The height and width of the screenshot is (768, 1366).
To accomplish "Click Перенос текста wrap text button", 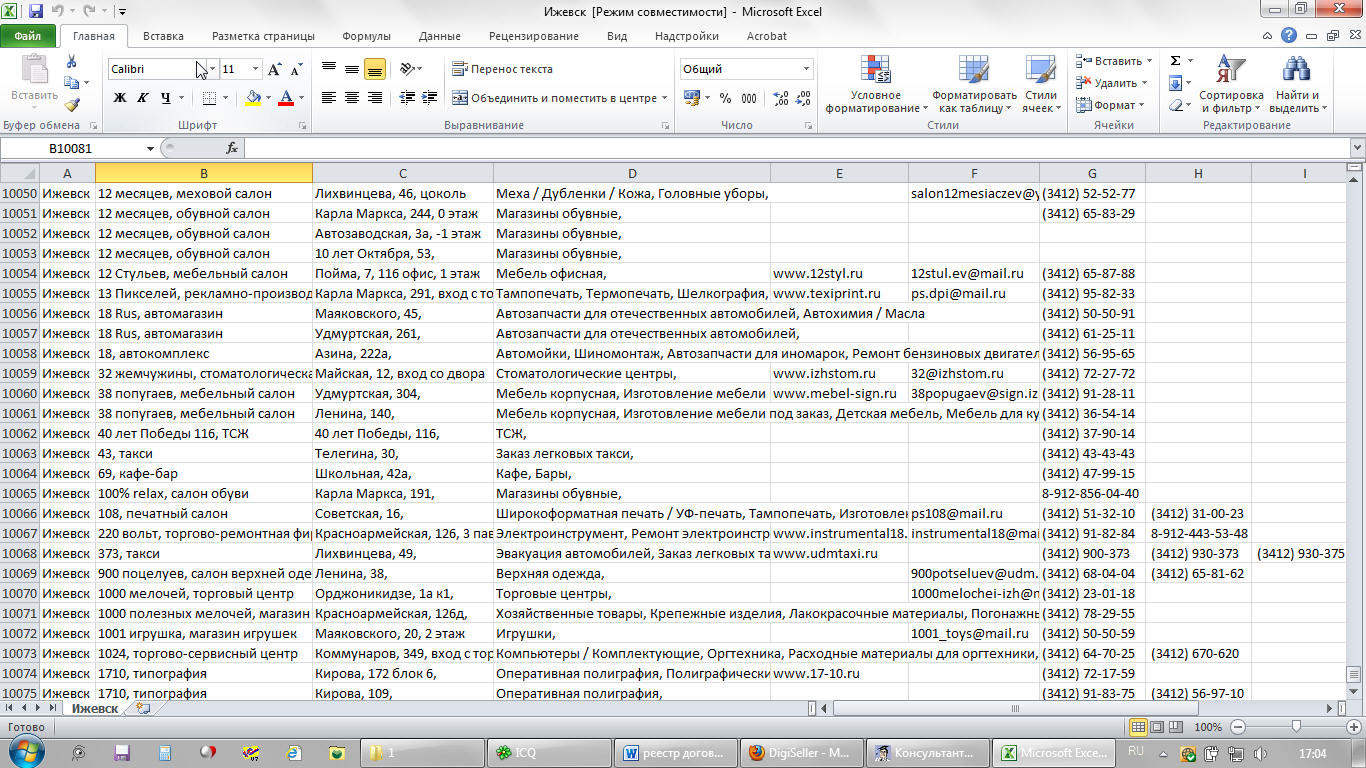I will (x=502, y=69).
